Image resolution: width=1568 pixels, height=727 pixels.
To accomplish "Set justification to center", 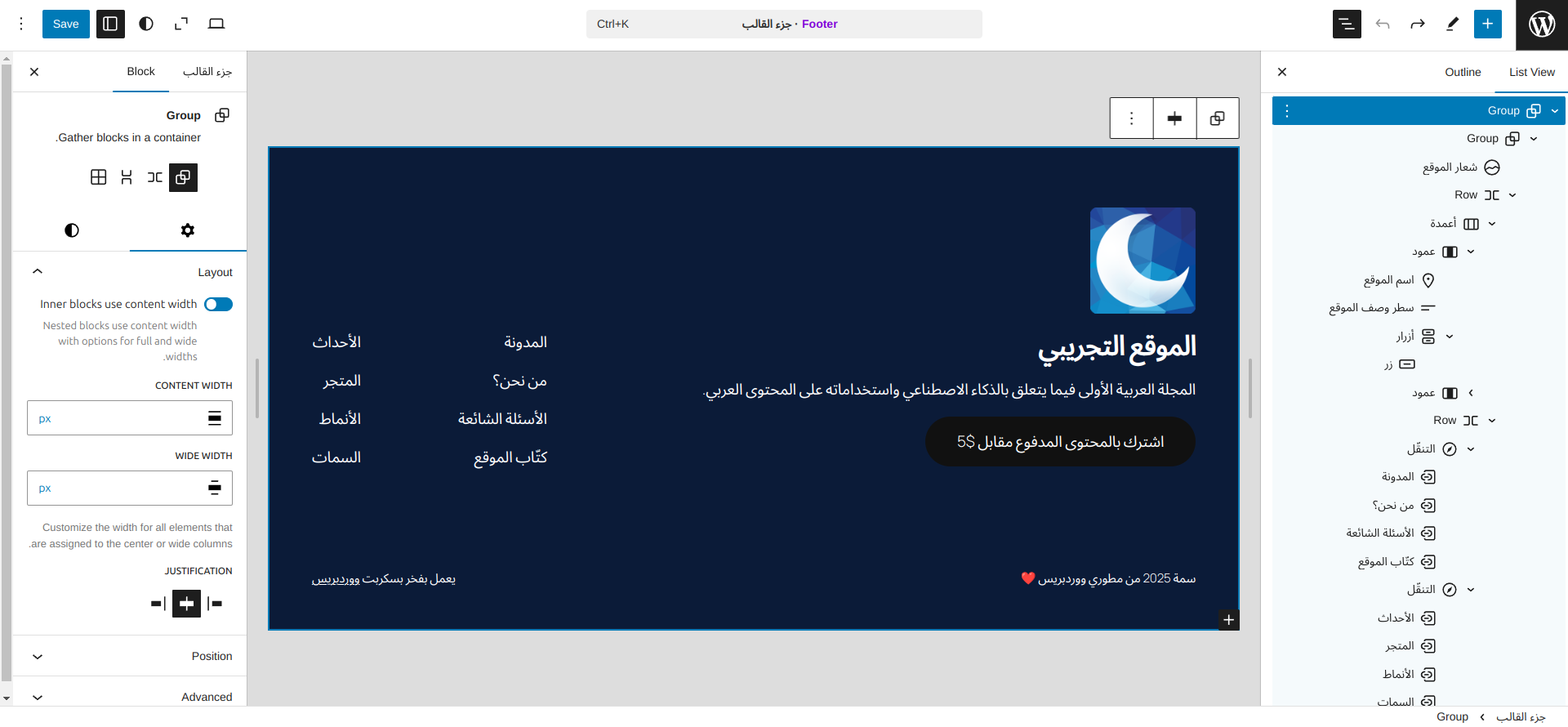I will (186, 604).
